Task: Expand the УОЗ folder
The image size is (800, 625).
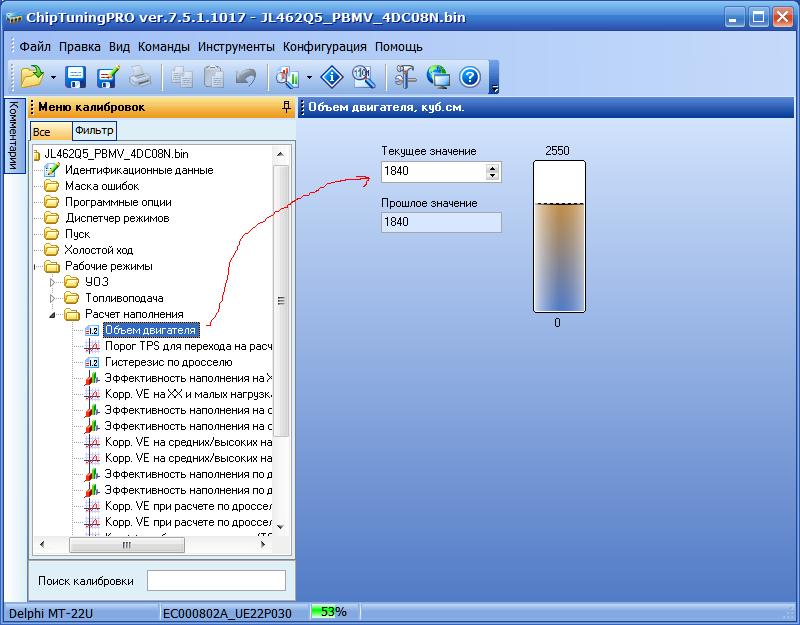Action: tap(52, 282)
